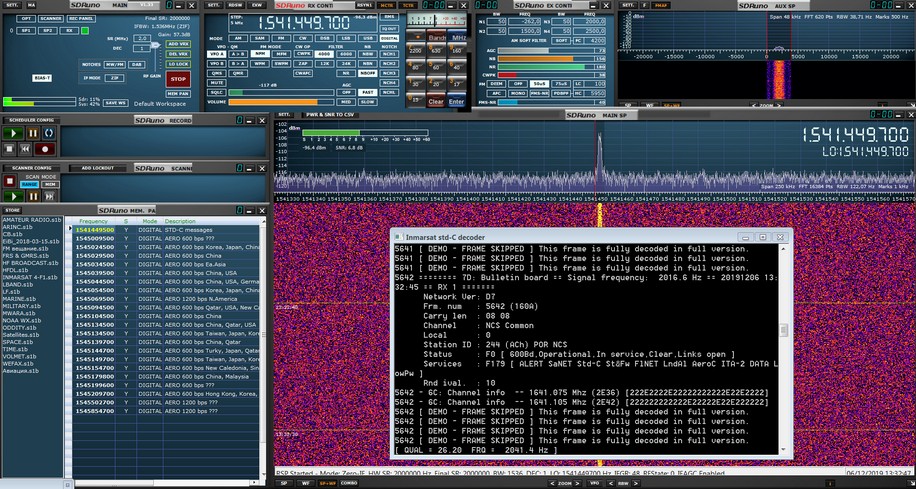Viewport: 916px width, 489px height.
Task: Click the red STOP button
Action: [x=178, y=79]
